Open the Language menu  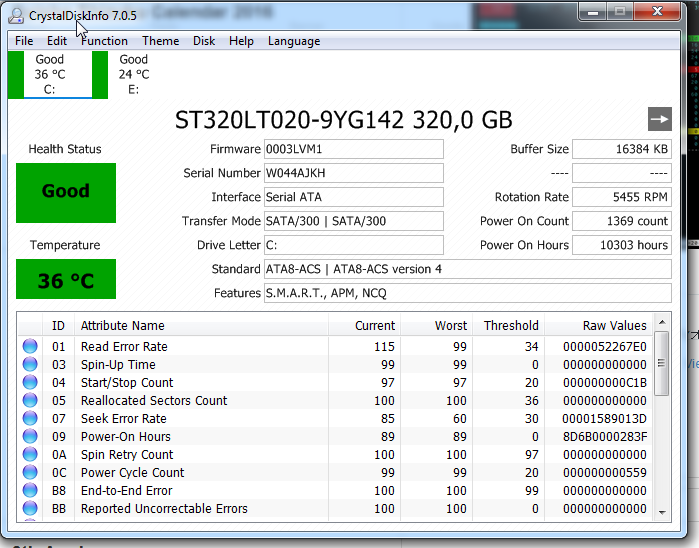293,41
